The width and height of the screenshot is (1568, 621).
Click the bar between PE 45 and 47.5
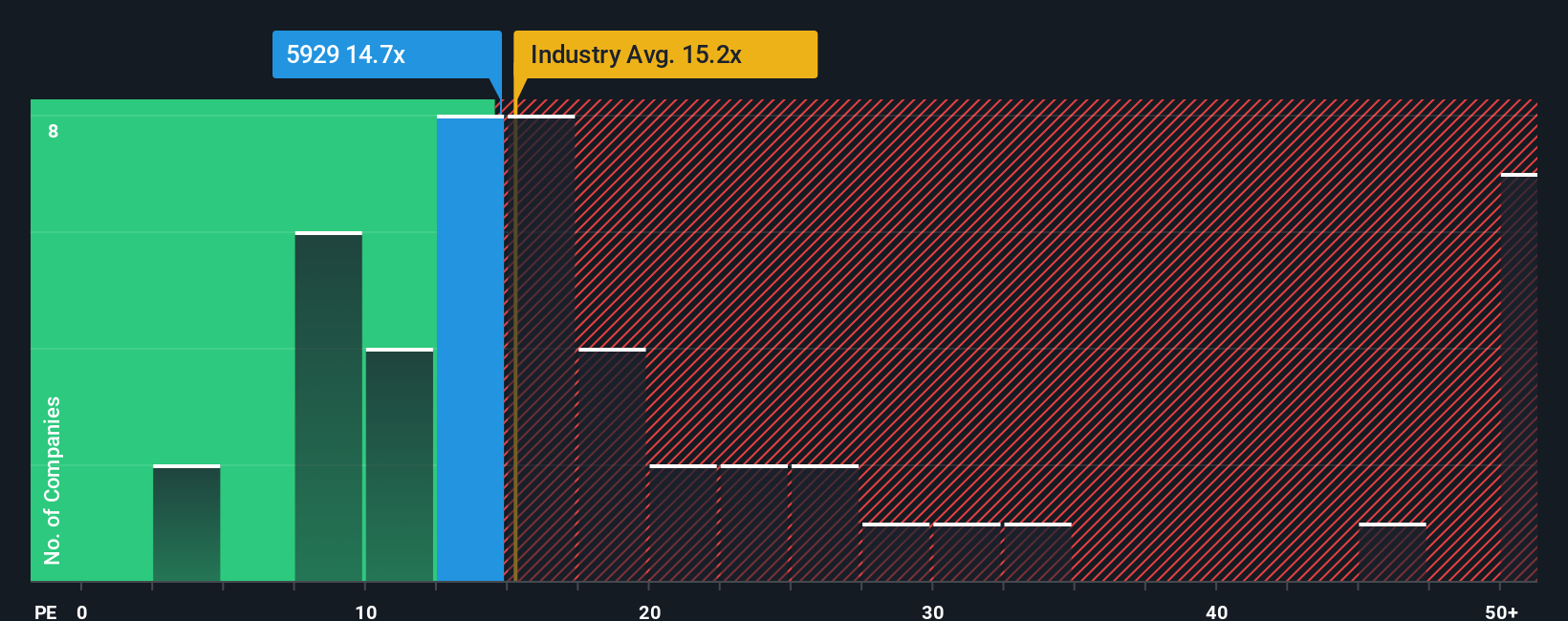(1392, 552)
